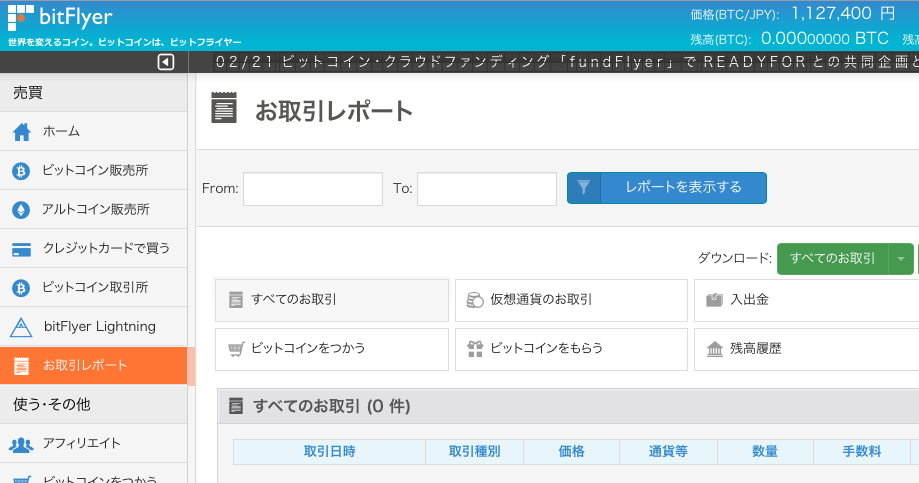Click the BTC/JPY price 1,127,400 円

tap(843, 13)
